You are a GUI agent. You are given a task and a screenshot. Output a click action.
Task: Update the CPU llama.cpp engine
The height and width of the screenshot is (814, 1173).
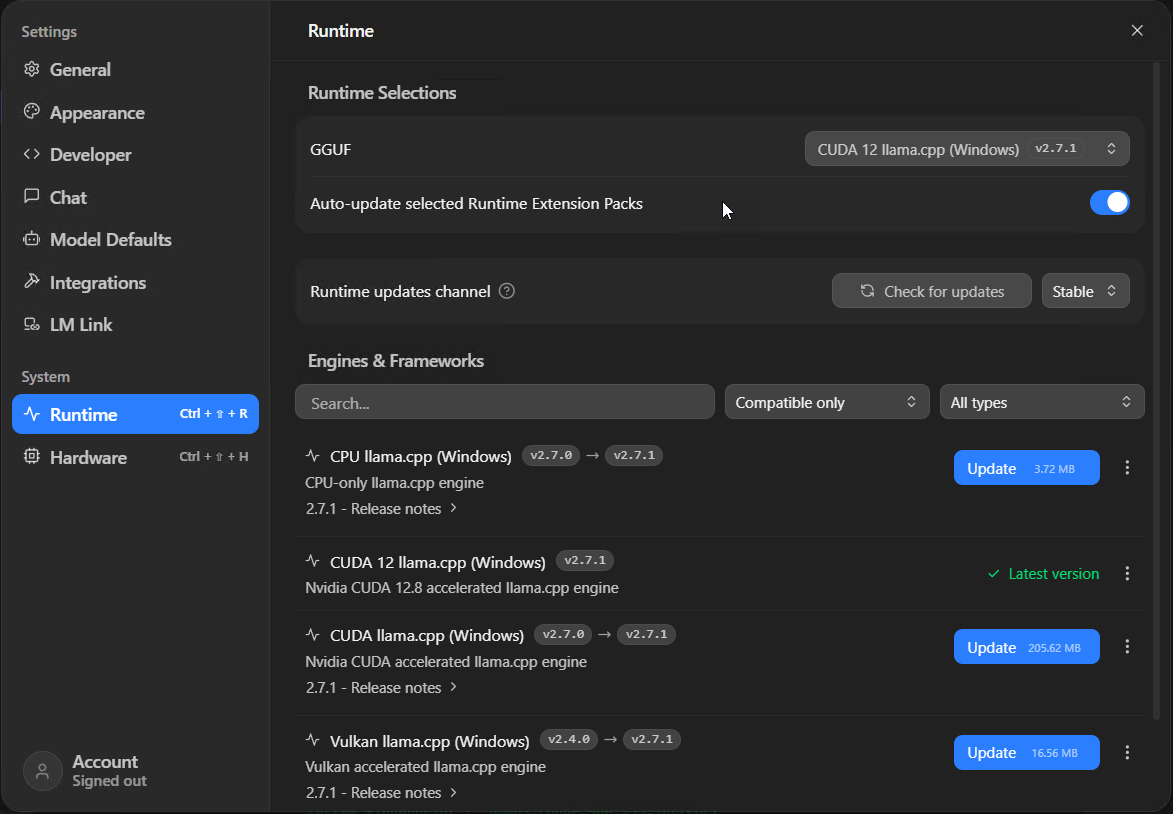tap(1026, 467)
